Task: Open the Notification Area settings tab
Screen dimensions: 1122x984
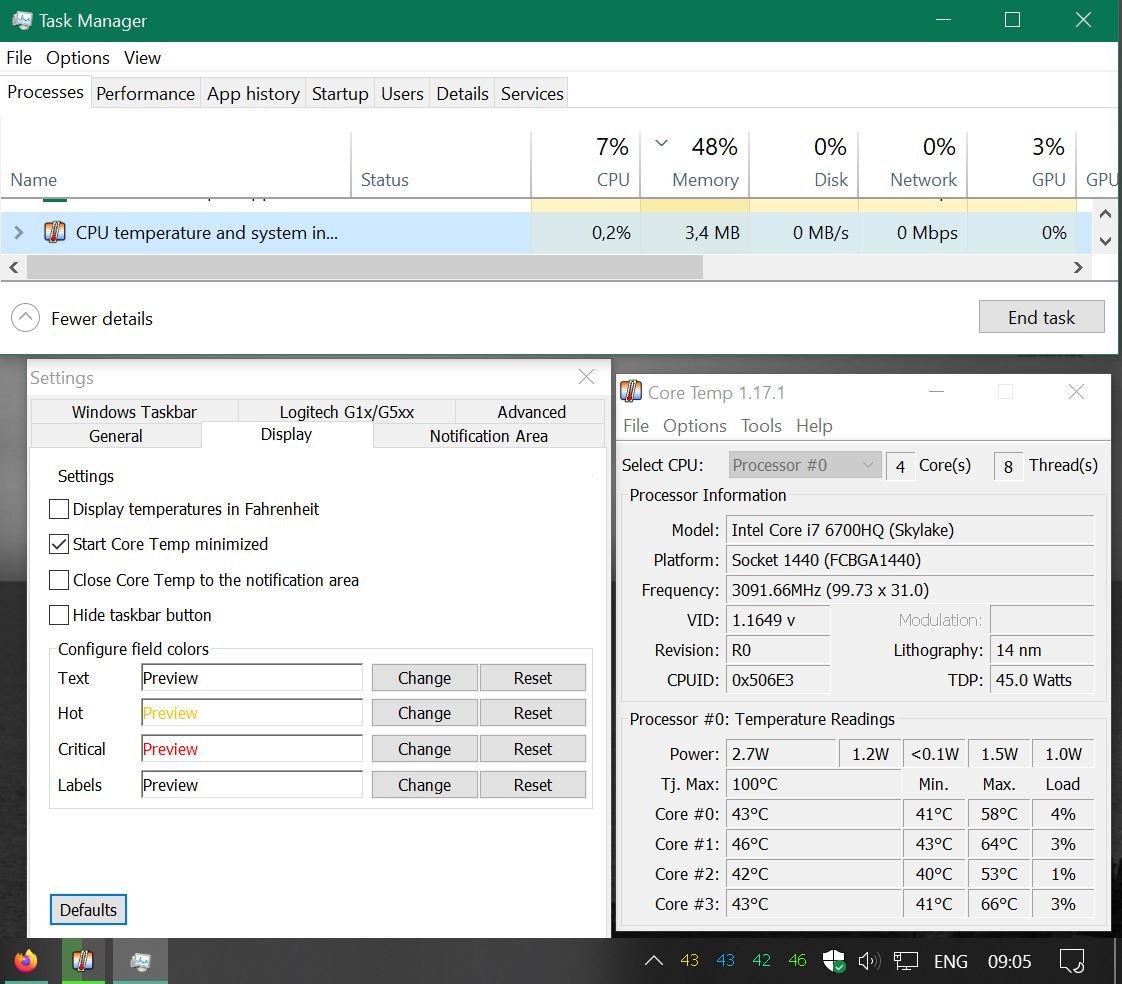Action: (x=488, y=436)
